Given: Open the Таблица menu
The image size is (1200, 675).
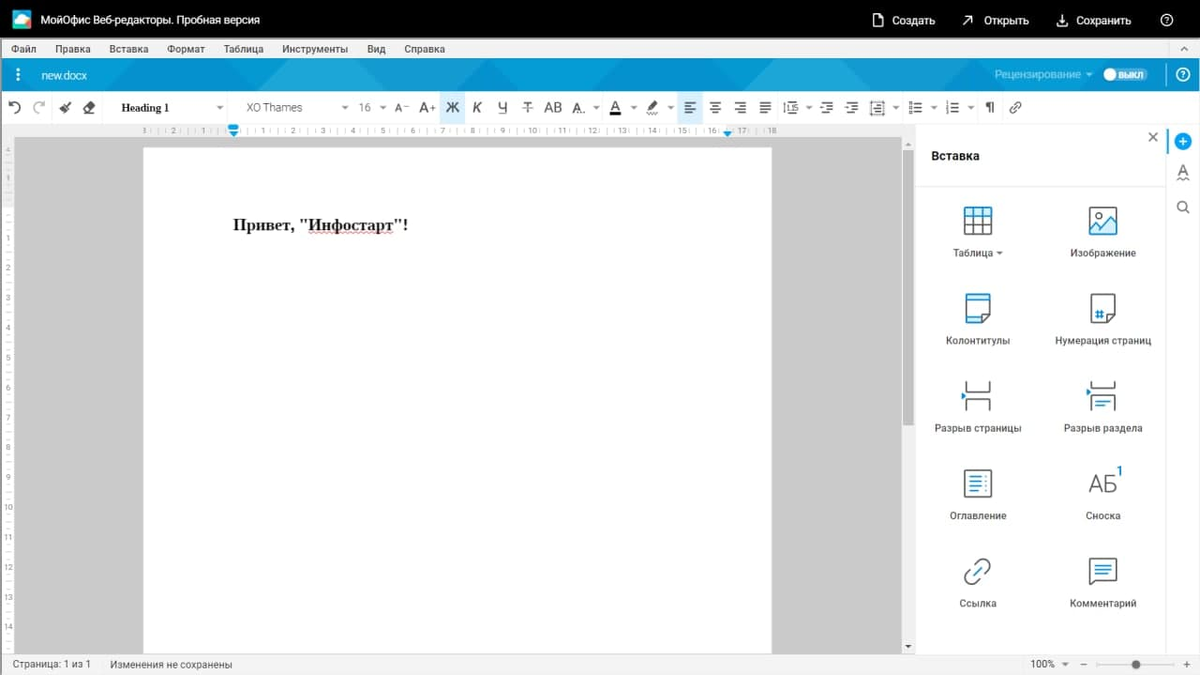Looking at the screenshot, I should (244, 49).
